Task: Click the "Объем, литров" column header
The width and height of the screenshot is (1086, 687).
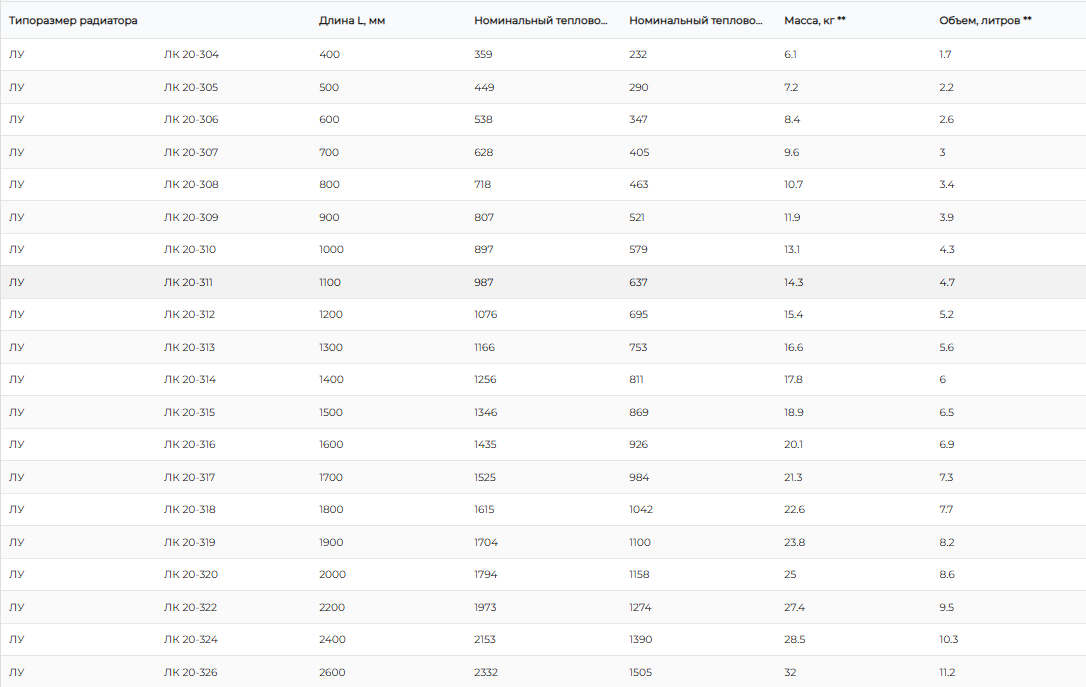Action: point(985,20)
